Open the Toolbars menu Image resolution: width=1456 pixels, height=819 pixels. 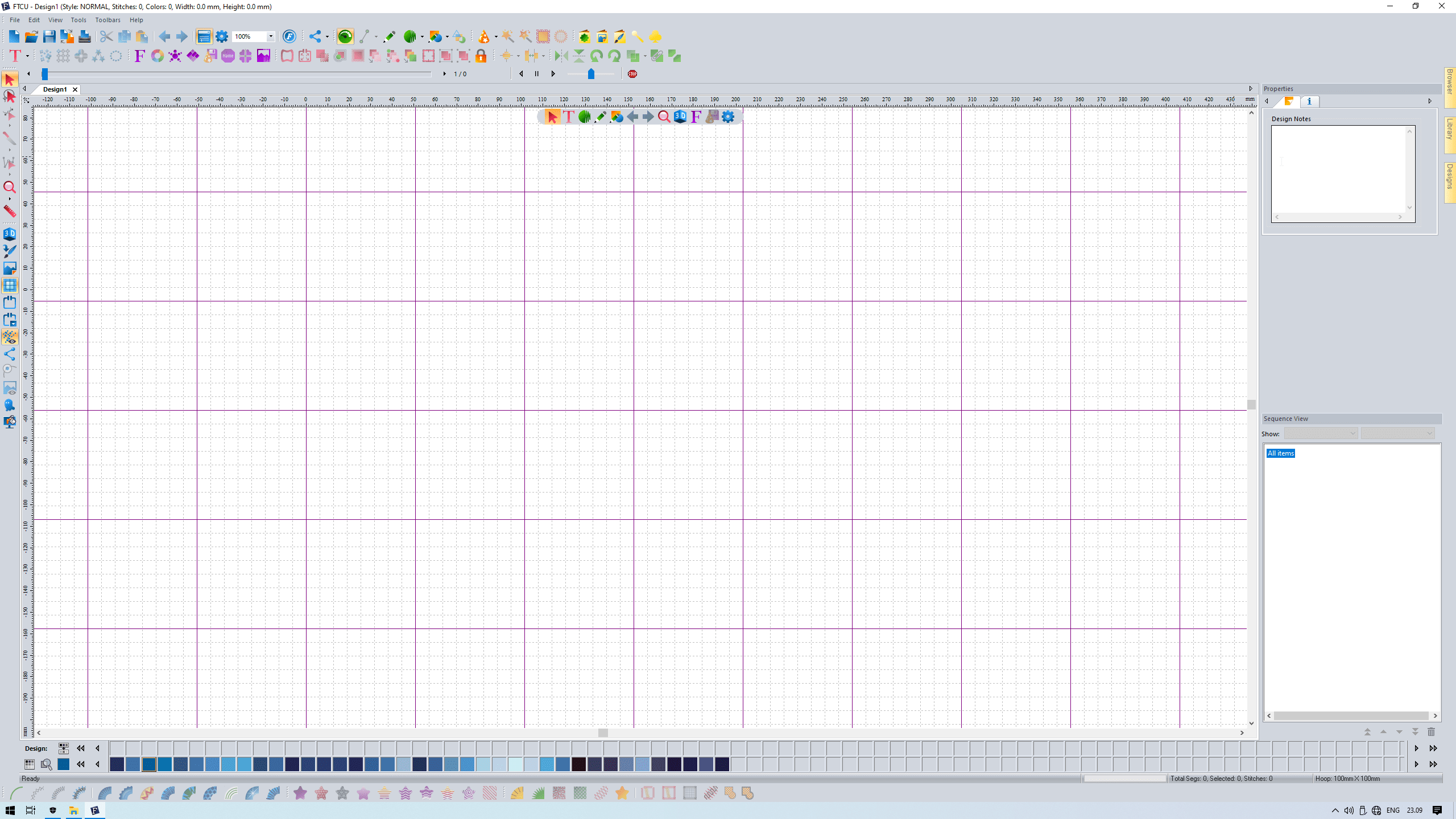click(x=107, y=20)
